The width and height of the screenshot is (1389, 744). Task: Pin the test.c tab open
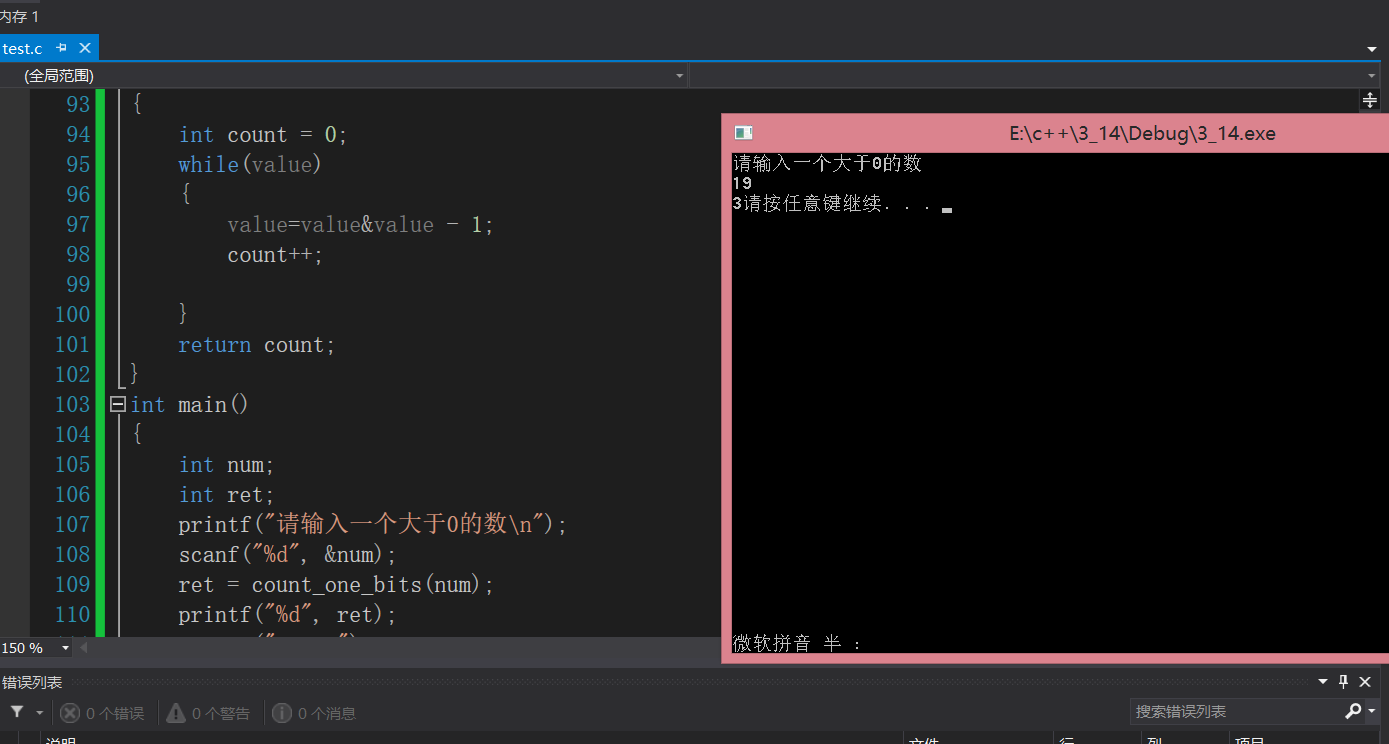[x=62, y=48]
